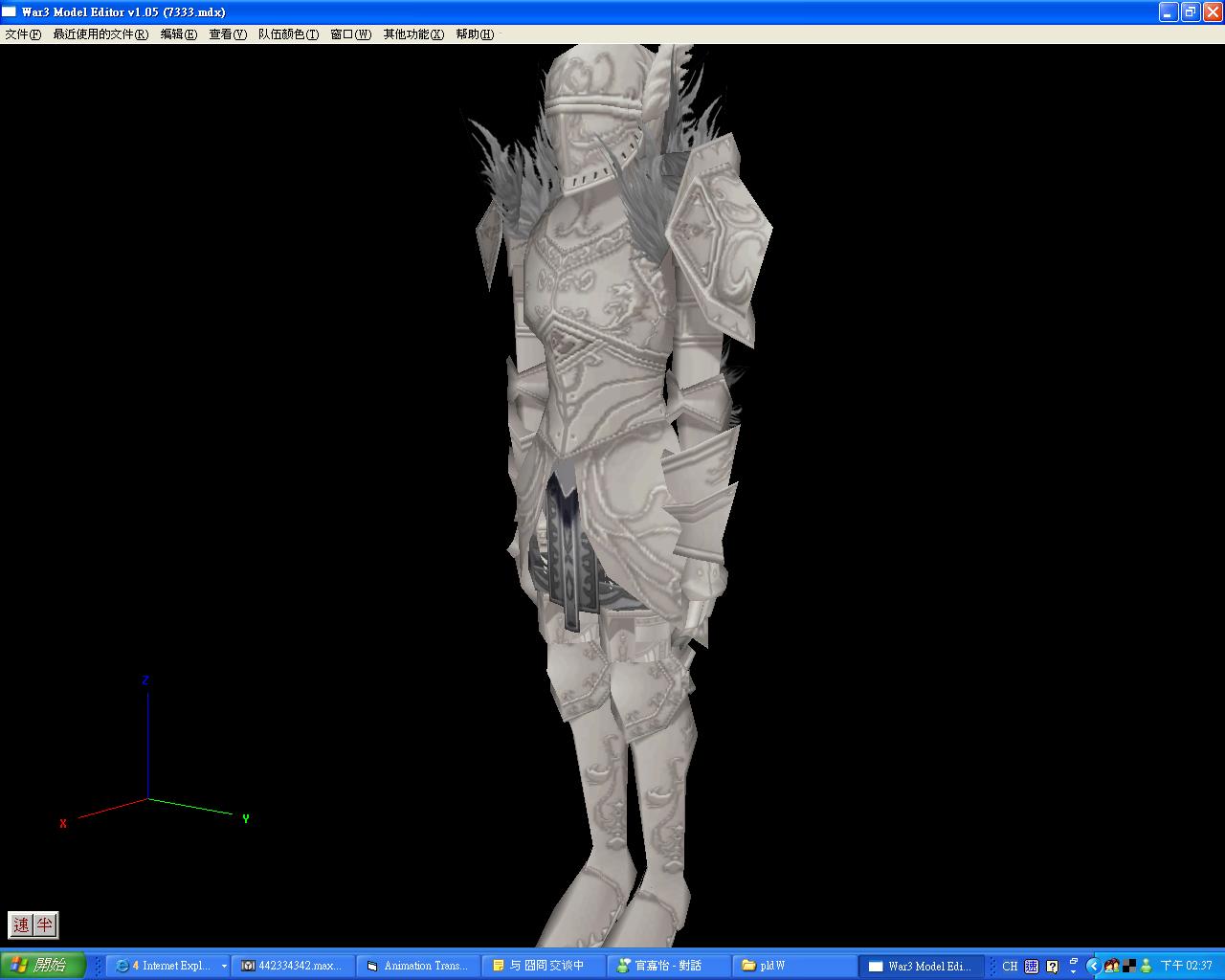
Task: Switch to 官嘉怡 - 對話 taskbar window
Action: pos(668,966)
